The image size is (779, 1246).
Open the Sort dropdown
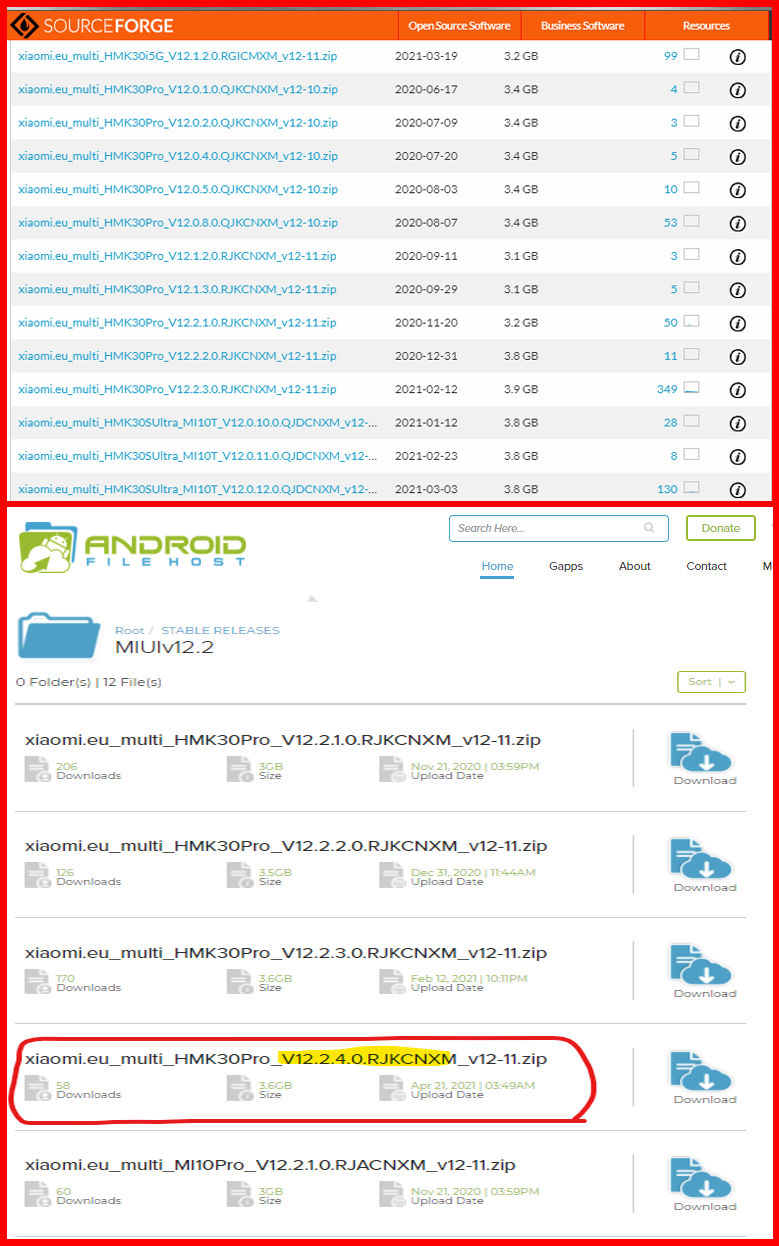coord(711,682)
